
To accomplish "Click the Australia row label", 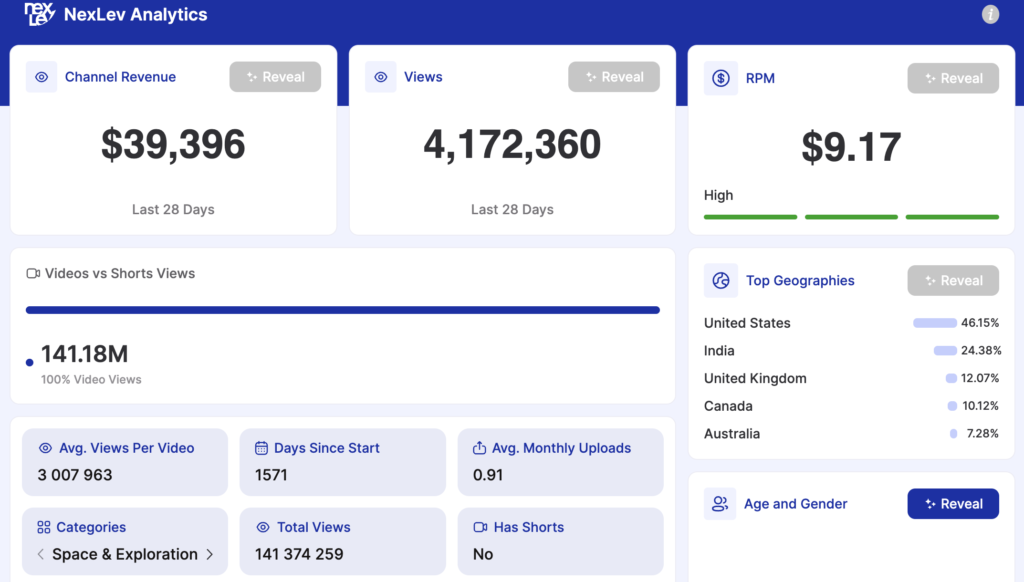I will click(732, 434).
